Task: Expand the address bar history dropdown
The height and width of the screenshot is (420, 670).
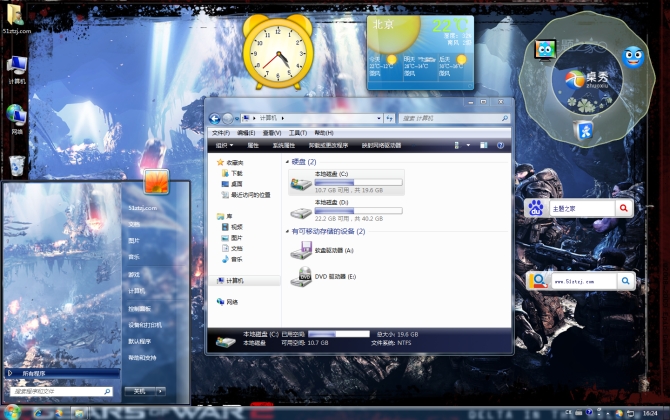Action: coord(379,118)
